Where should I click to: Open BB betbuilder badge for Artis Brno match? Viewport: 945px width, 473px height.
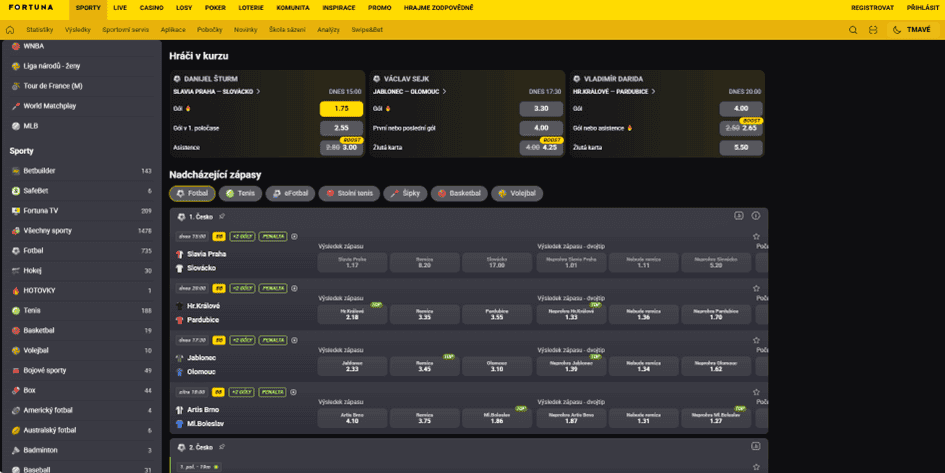coord(218,392)
